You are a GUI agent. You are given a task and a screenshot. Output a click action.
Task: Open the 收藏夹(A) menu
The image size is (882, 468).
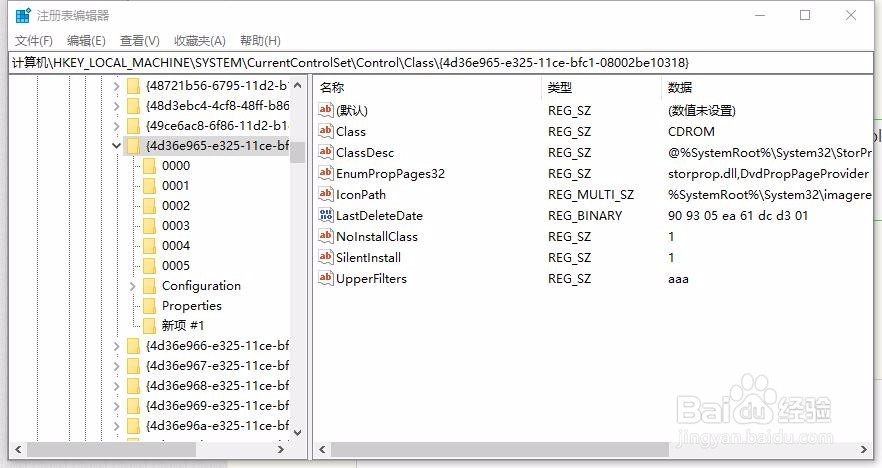pos(200,40)
